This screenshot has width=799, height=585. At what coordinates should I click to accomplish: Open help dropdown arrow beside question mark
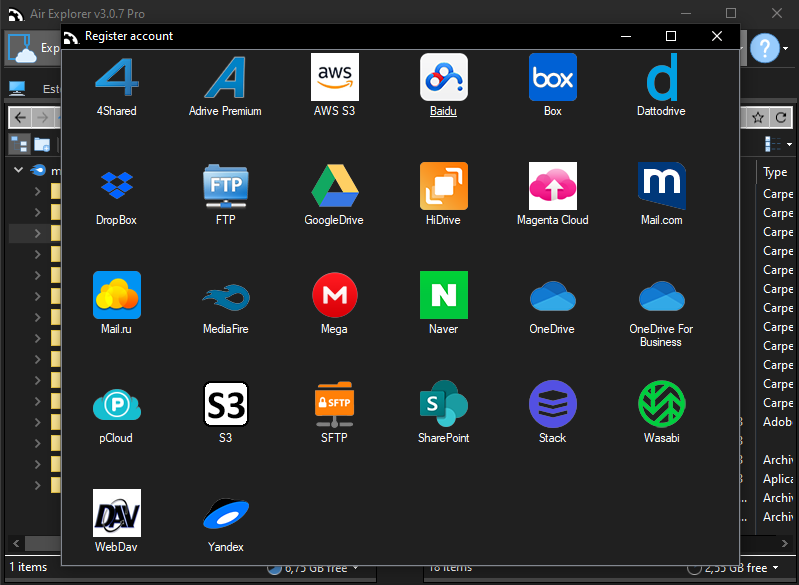[x=786, y=49]
